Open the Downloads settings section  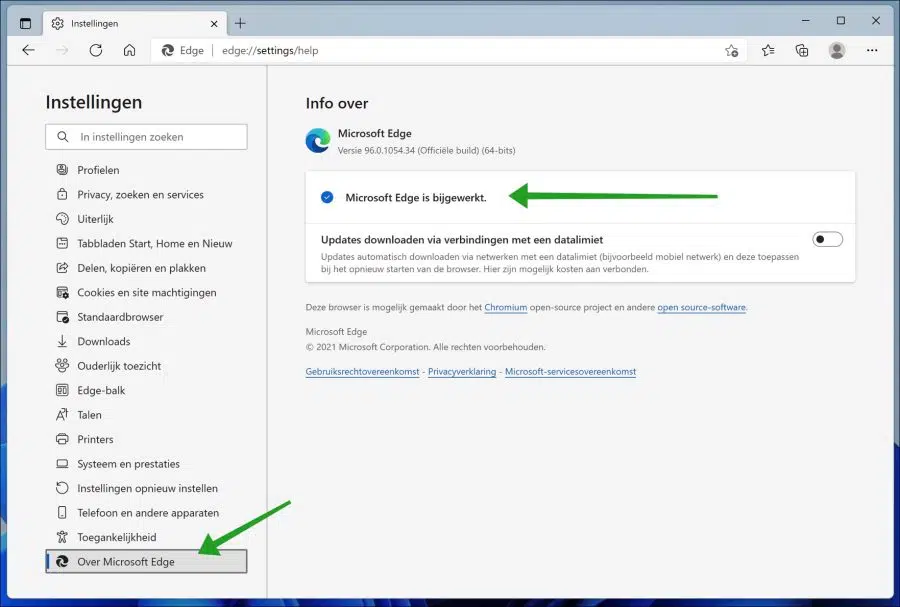[x=146, y=341]
